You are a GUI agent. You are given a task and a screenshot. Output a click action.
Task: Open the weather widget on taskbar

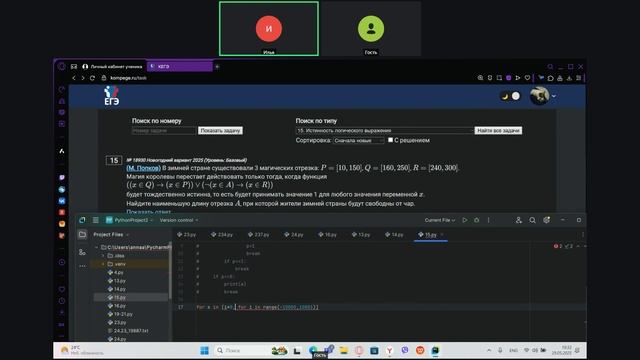[82, 350]
